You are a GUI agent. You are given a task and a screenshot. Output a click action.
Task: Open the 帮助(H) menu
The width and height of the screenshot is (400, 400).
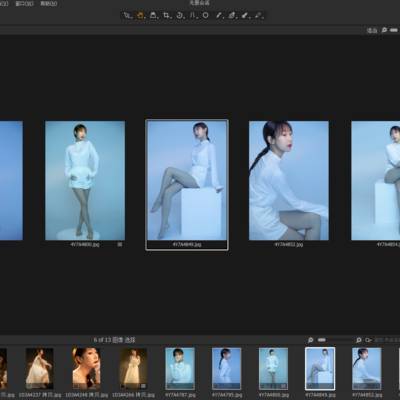tap(49, 4)
